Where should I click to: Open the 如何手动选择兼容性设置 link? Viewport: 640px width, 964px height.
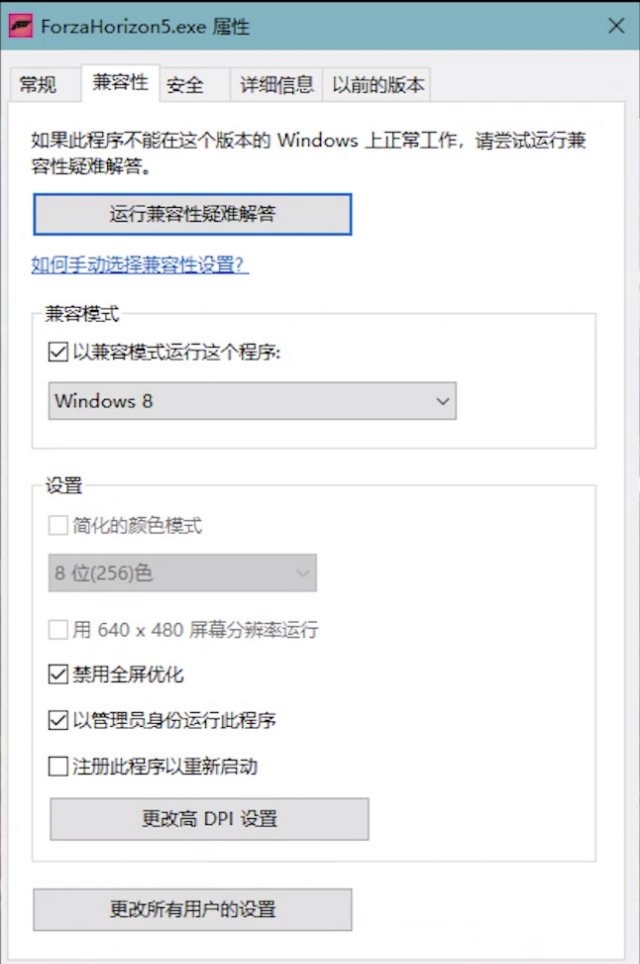(x=140, y=265)
